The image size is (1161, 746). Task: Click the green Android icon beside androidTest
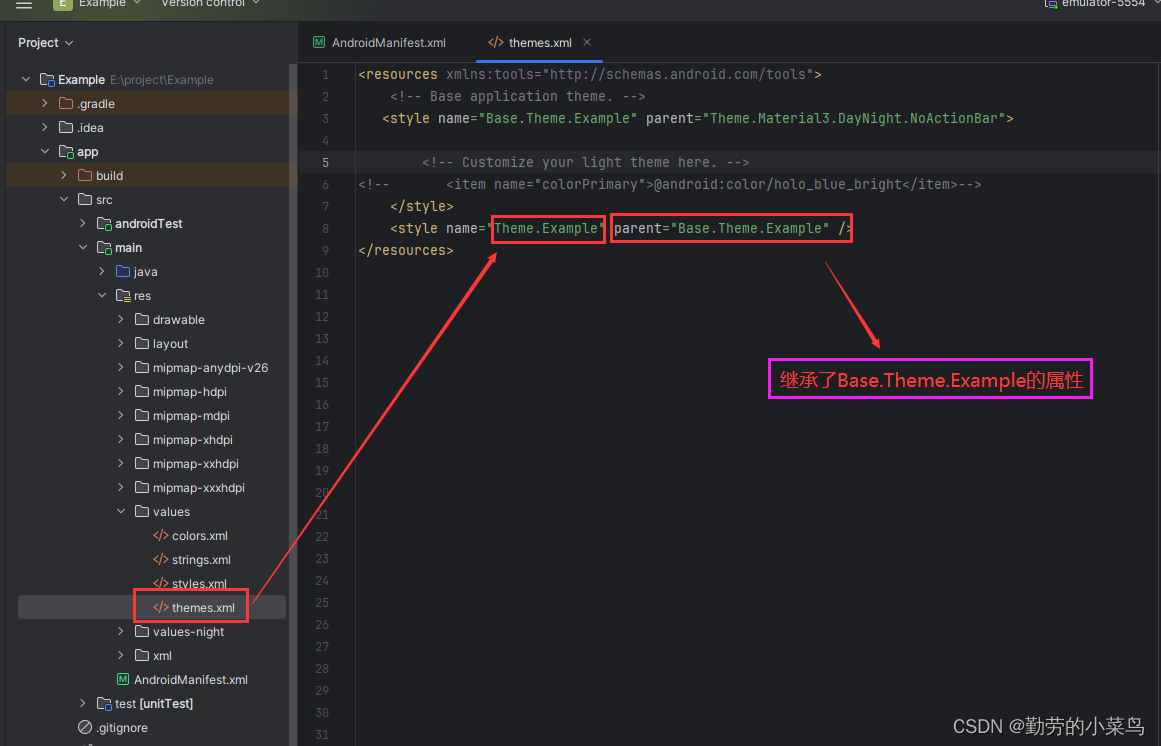point(103,223)
